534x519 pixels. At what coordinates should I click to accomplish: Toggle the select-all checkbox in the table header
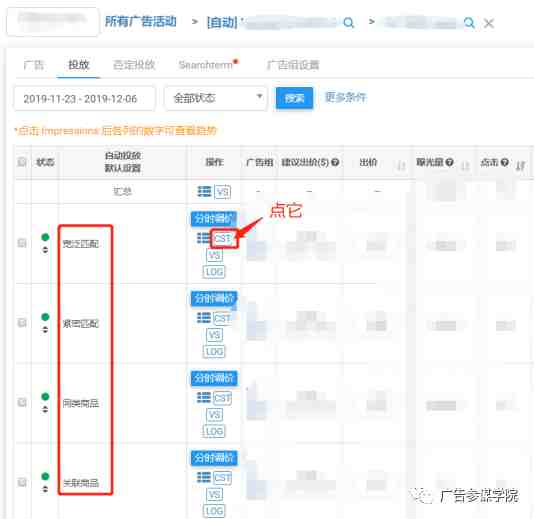tap(22, 162)
